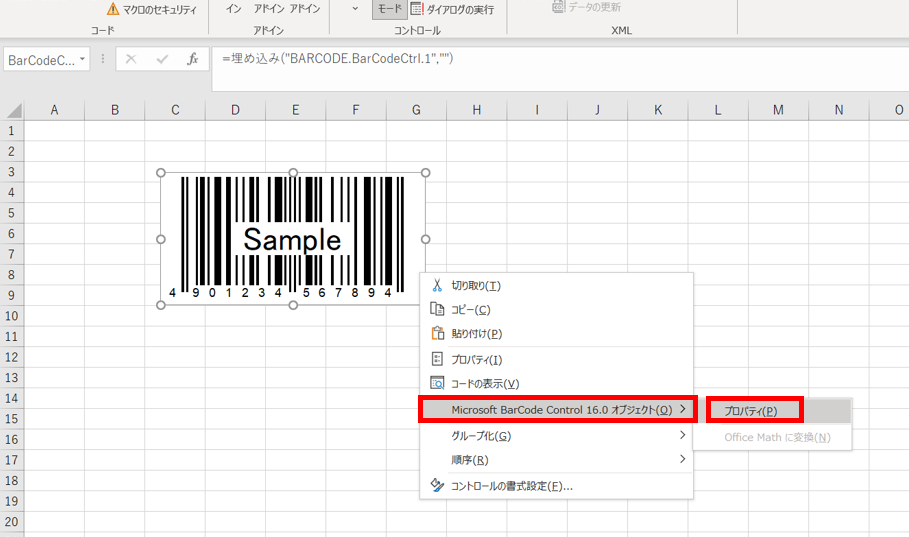Open the Name Box dropdown arrow
This screenshot has width=909, height=537.
(x=82, y=59)
